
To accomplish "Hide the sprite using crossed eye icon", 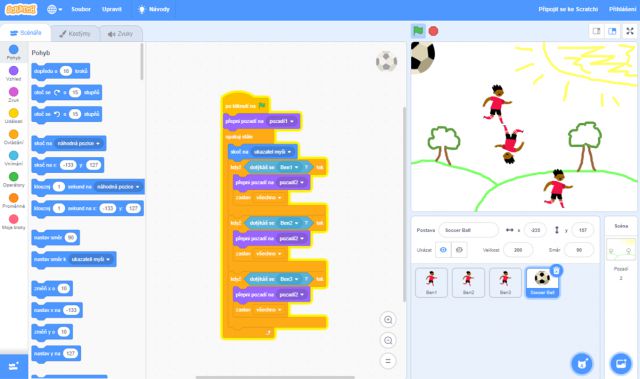I will 459,250.
